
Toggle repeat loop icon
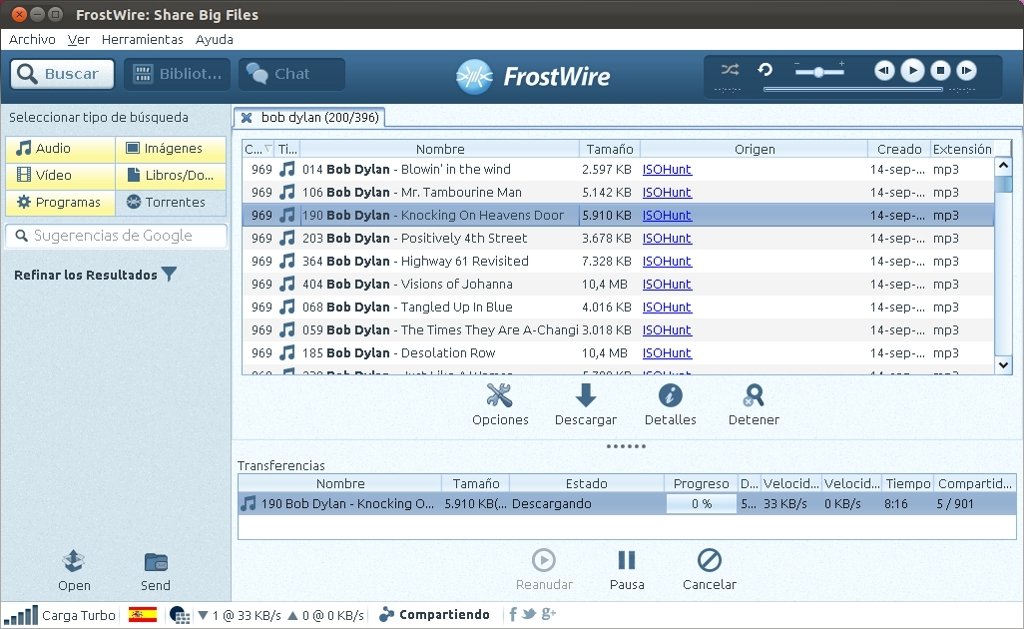click(x=765, y=69)
